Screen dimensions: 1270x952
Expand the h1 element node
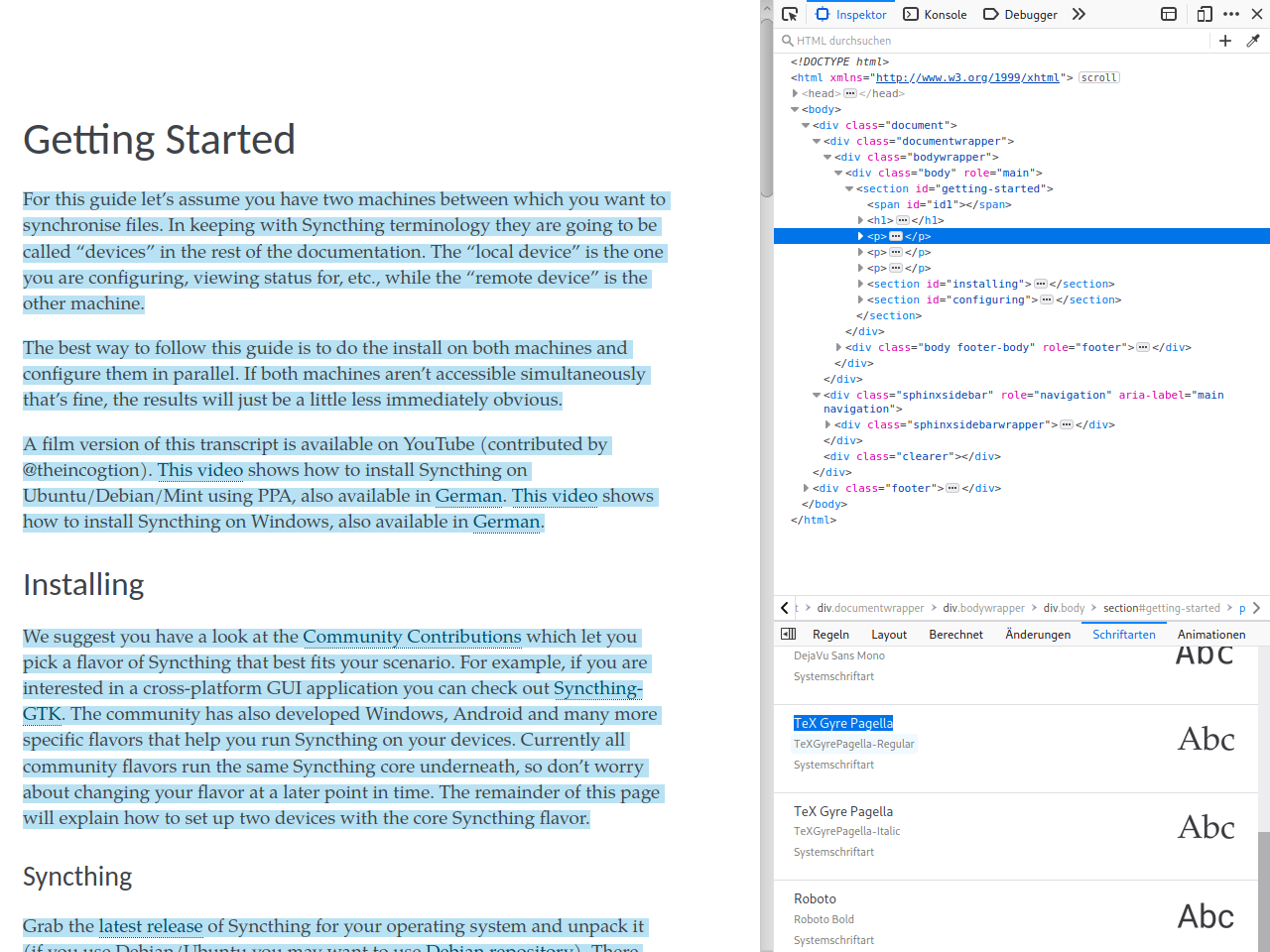(x=860, y=220)
